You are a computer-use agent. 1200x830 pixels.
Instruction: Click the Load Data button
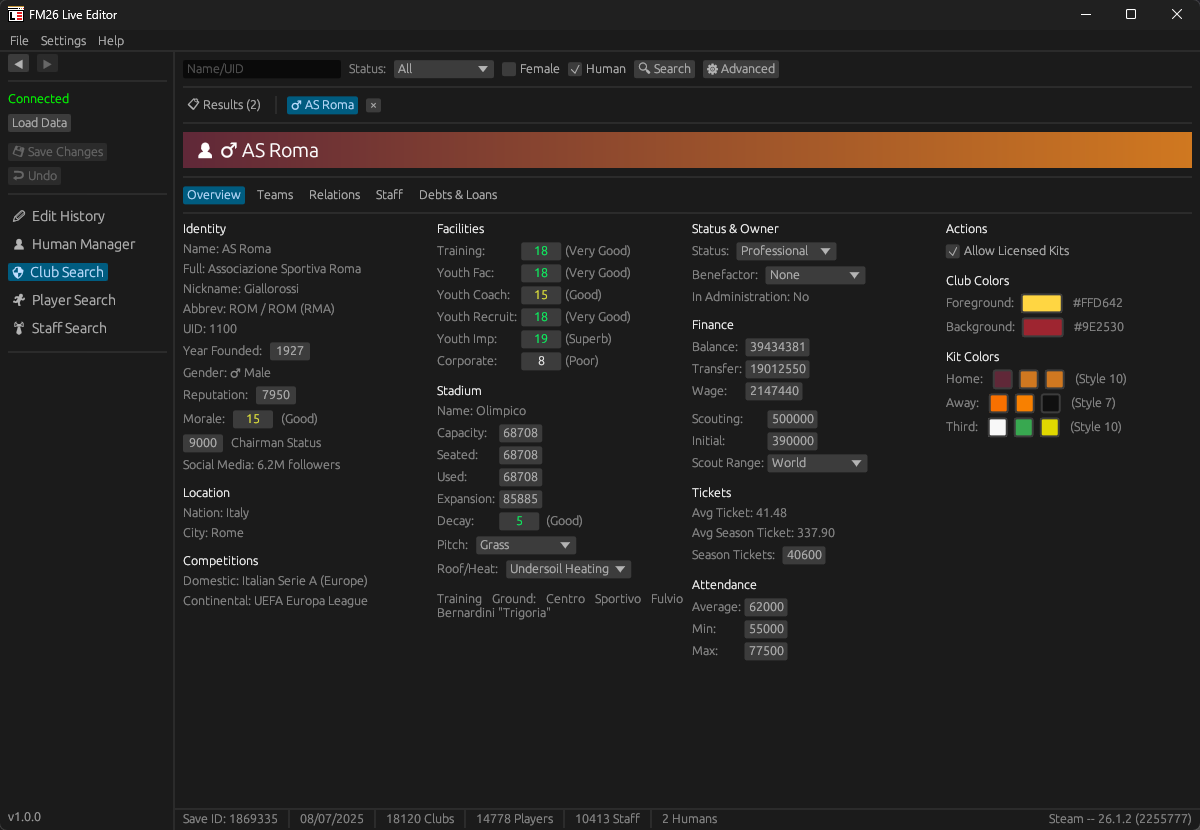[x=40, y=123]
